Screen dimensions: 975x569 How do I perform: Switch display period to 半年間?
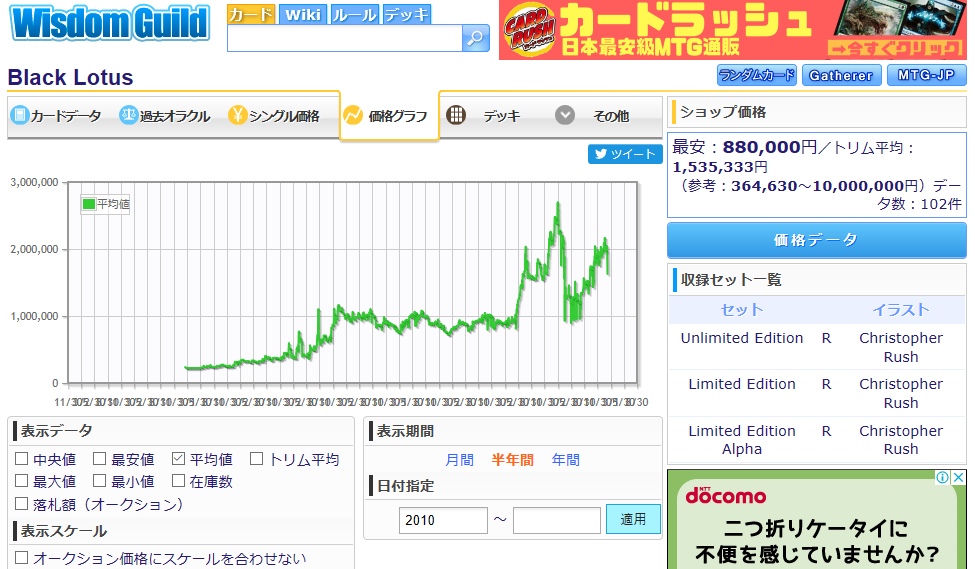tap(512, 460)
